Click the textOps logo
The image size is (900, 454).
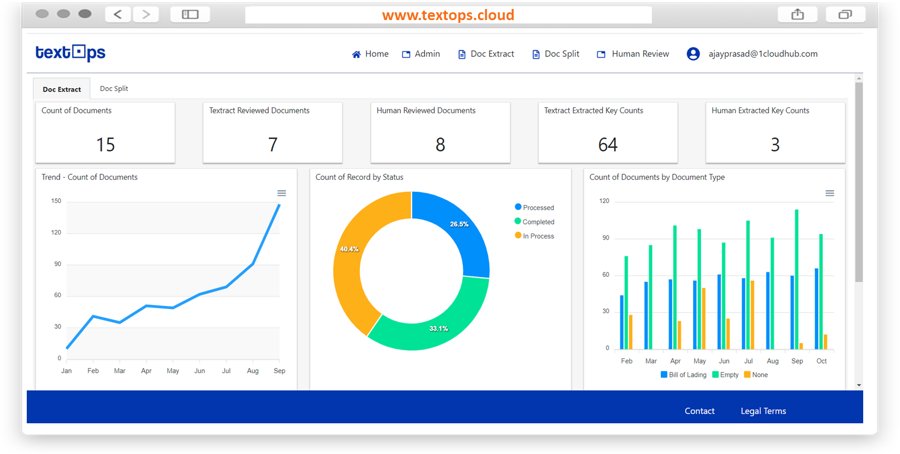(x=70, y=53)
